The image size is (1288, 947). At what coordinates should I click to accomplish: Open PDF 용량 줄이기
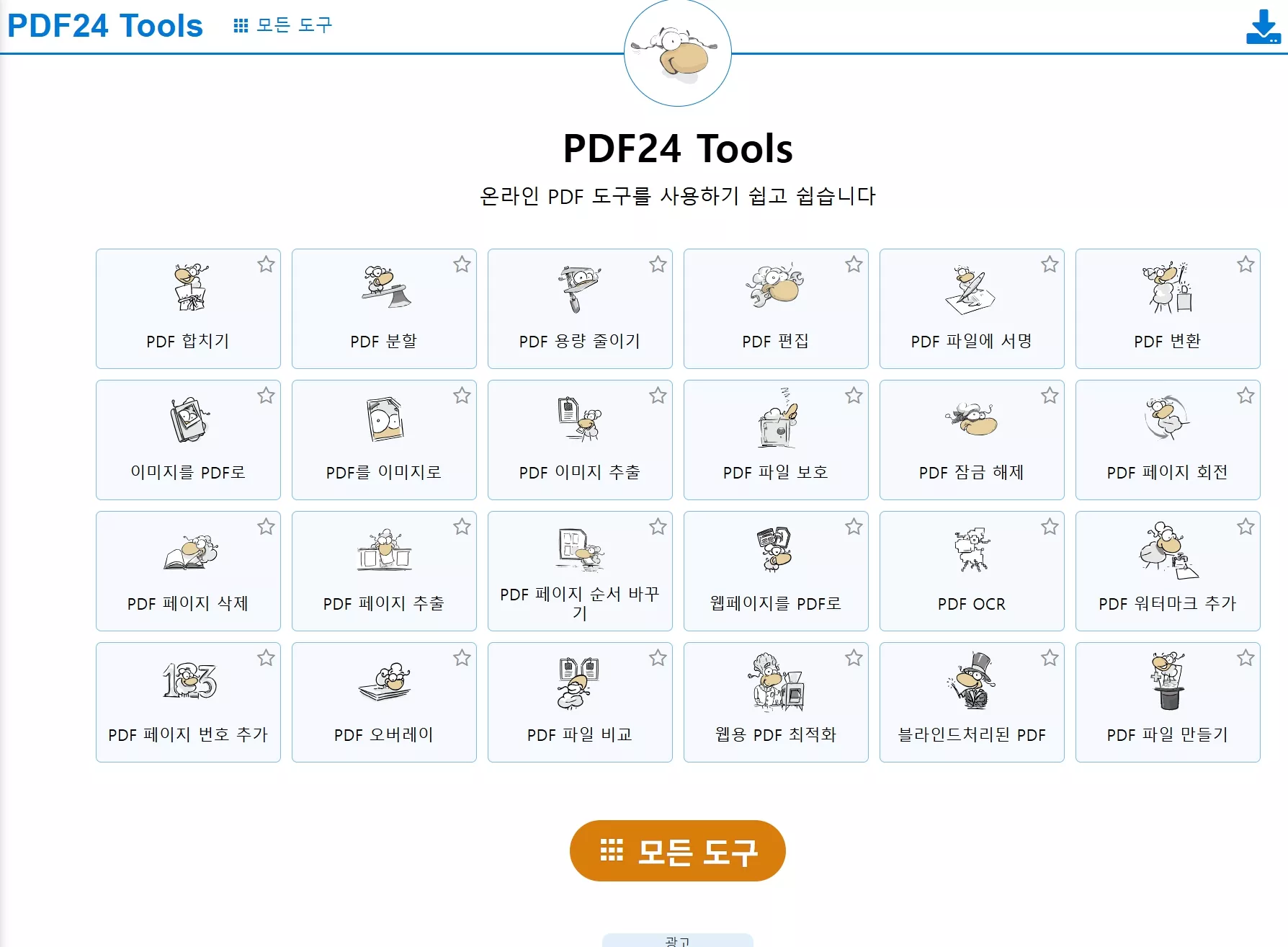coord(579,309)
